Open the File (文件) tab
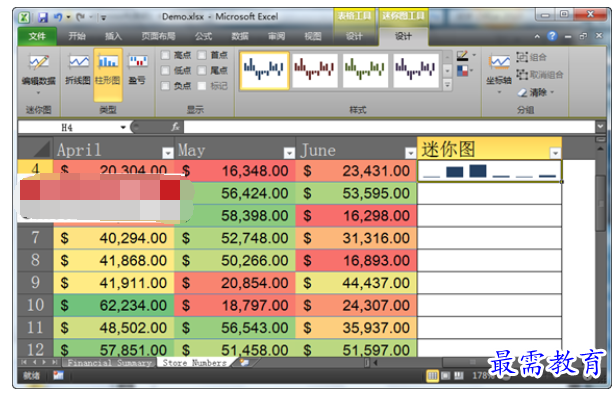The width and height of the screenshot is (612, 394). [x=37, y=36]
